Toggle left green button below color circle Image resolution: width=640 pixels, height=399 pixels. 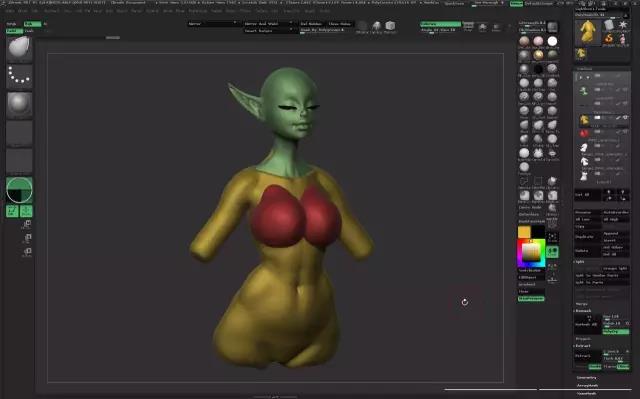pos(12,211)
